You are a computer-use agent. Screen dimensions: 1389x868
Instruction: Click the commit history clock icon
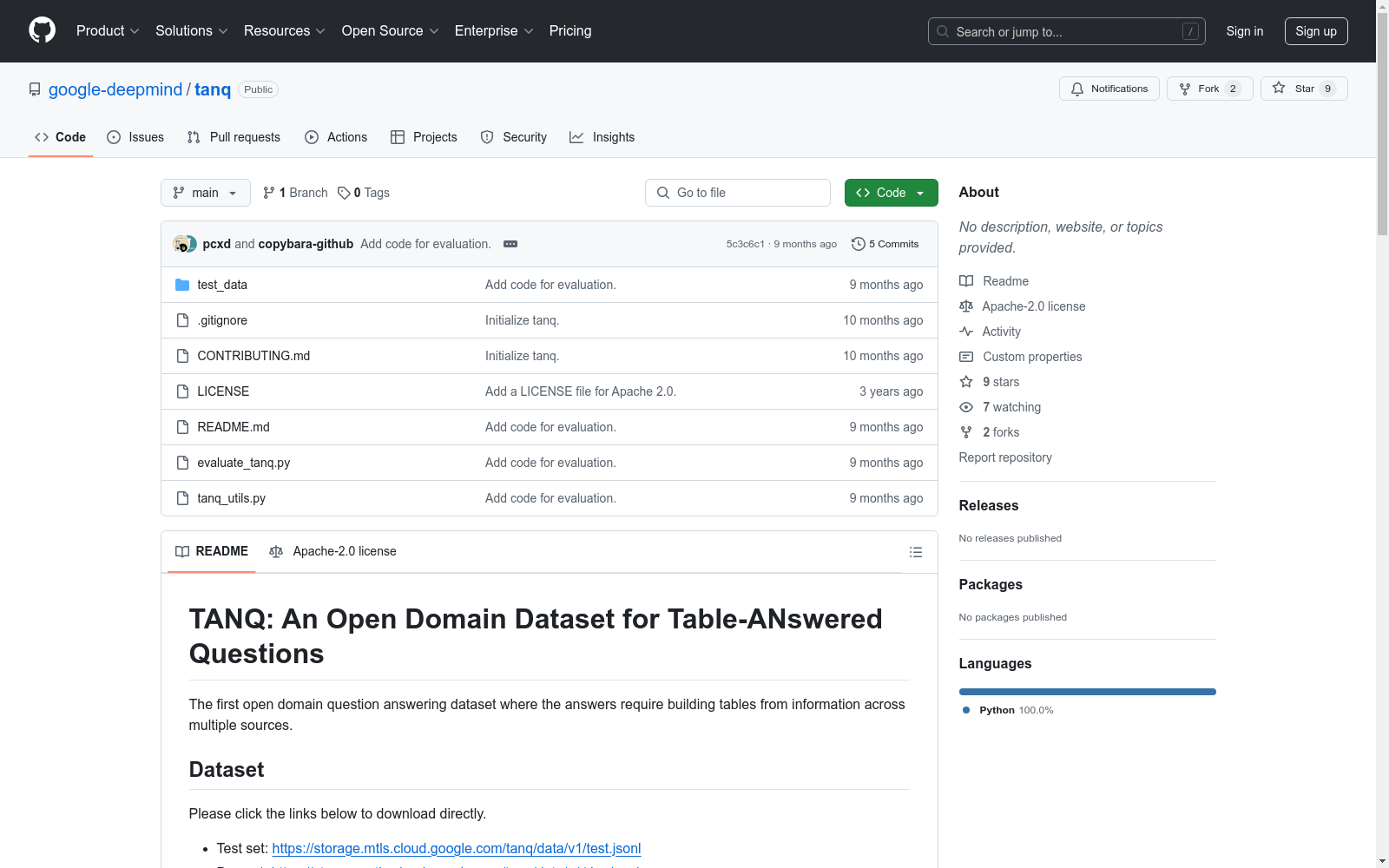(x=859, y=244)
